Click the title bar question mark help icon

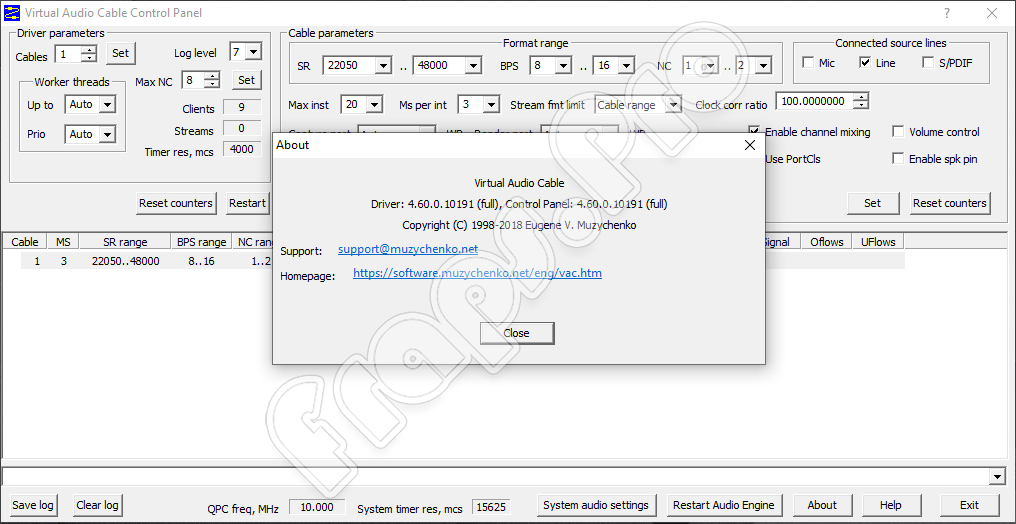point(947,13)
